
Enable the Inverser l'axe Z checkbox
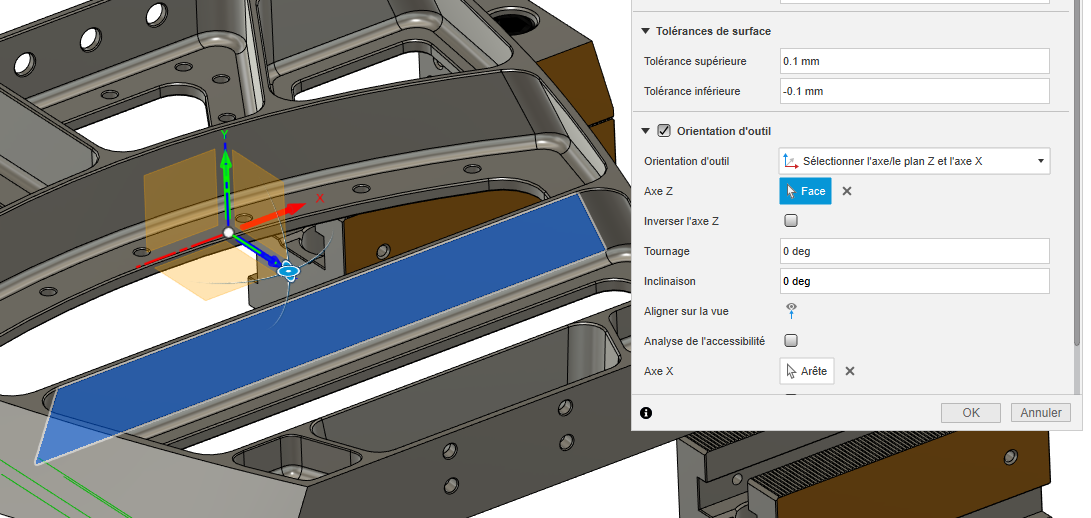tap(791, 221)
